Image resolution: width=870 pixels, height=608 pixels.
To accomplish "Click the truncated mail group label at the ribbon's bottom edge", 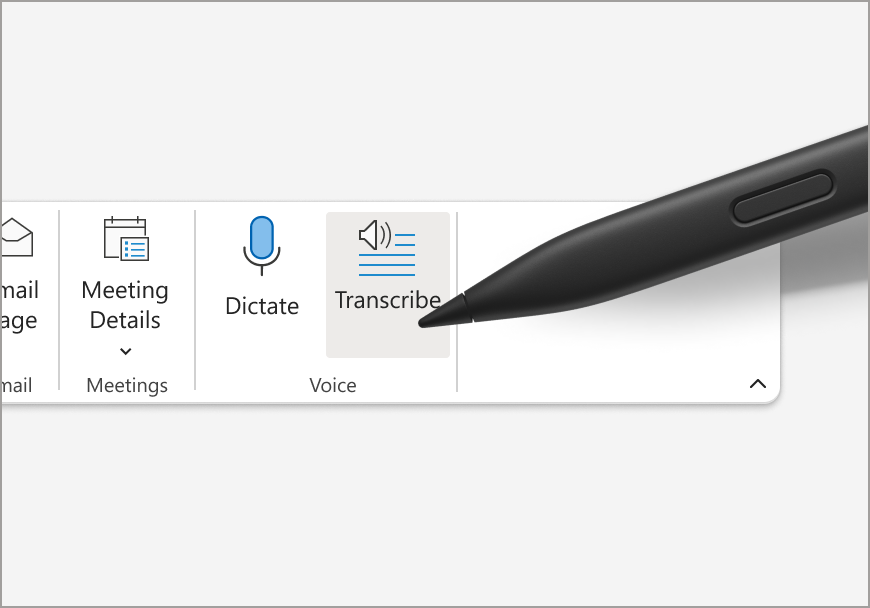I will tap(17, 385).
